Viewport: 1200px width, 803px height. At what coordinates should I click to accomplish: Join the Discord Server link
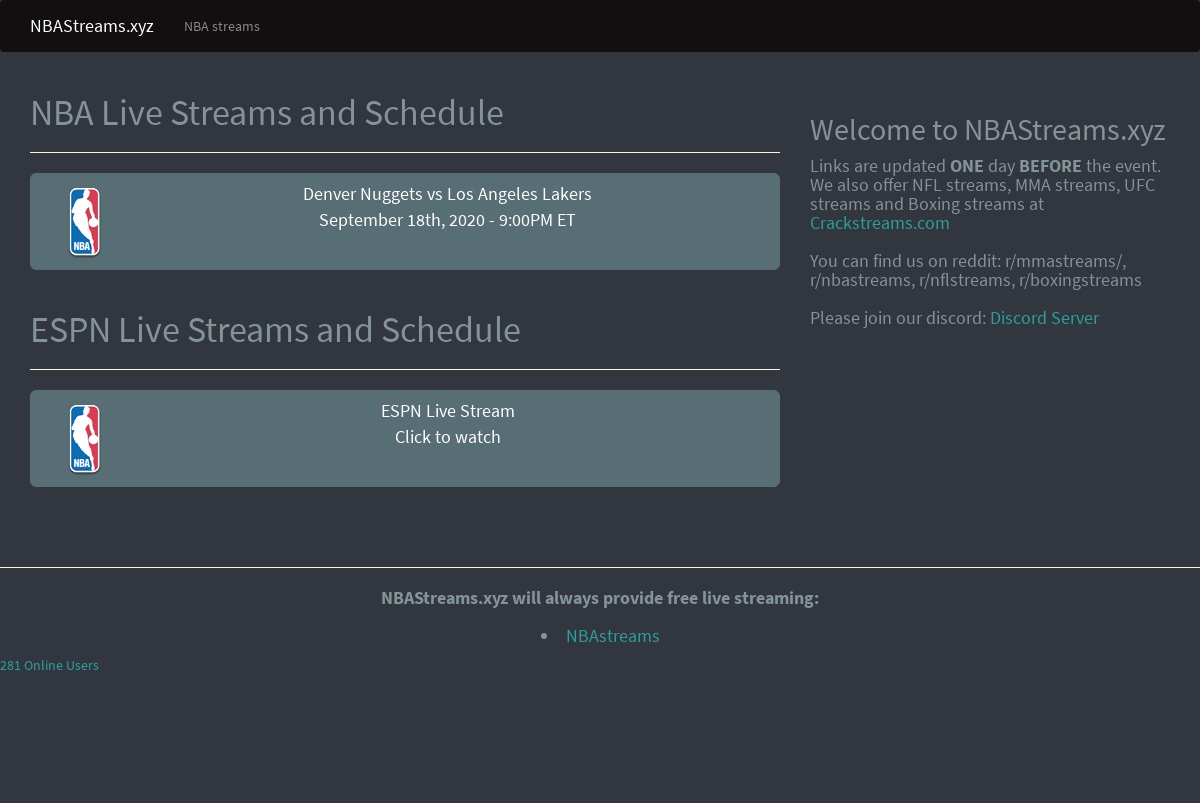click(1044, 318)
